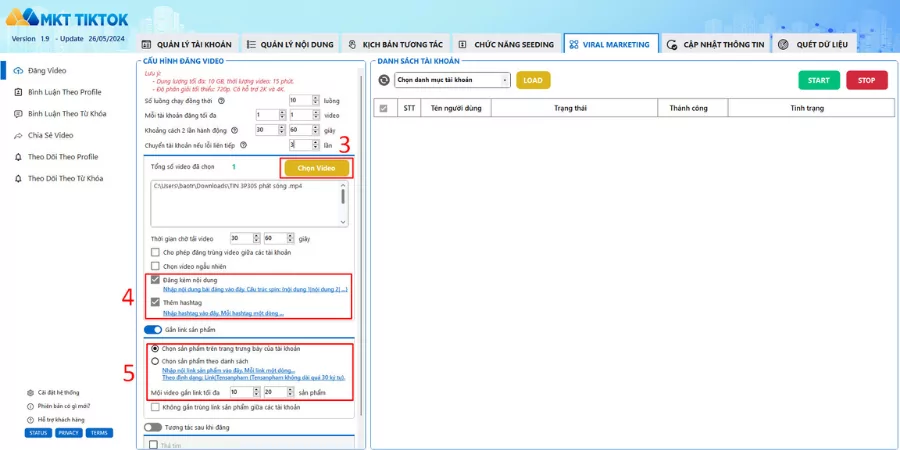Click the Mỗi tài khoản đăng tối đa first field
This screenshot has width=900, height=450.
(x=267, y=115)
